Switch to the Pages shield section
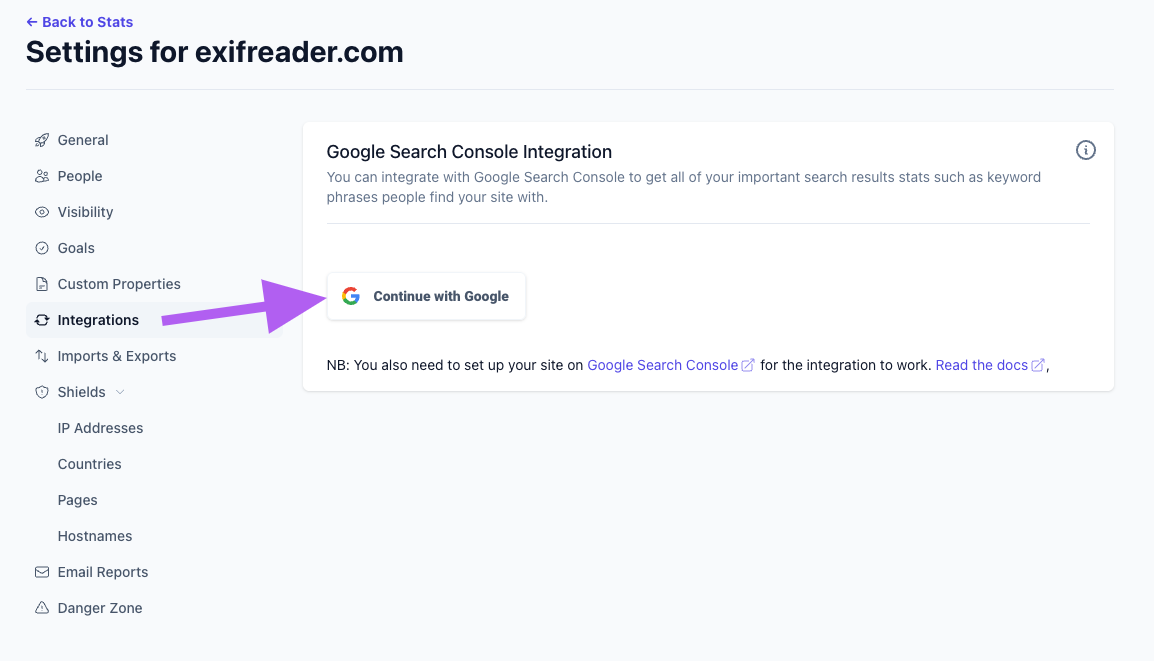Screen dimensions: 1154x661 [77, 500]
